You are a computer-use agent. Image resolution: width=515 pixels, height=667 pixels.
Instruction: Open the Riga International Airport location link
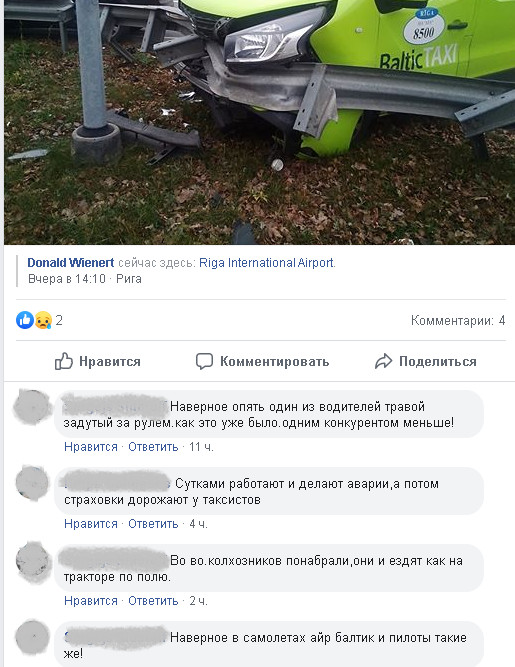click(x=266, y=263)
